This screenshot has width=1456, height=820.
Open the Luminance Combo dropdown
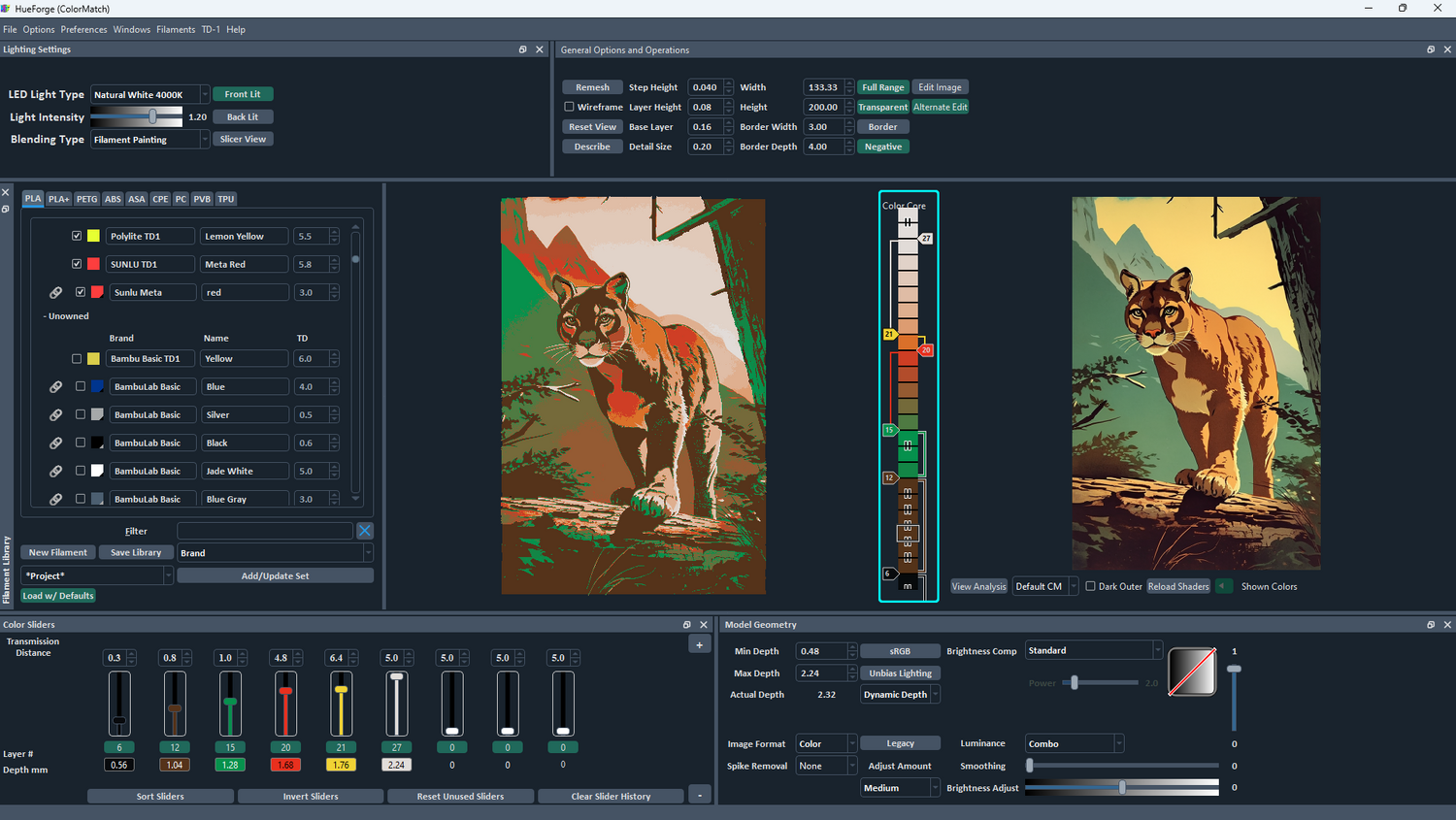pos(1075,743)
